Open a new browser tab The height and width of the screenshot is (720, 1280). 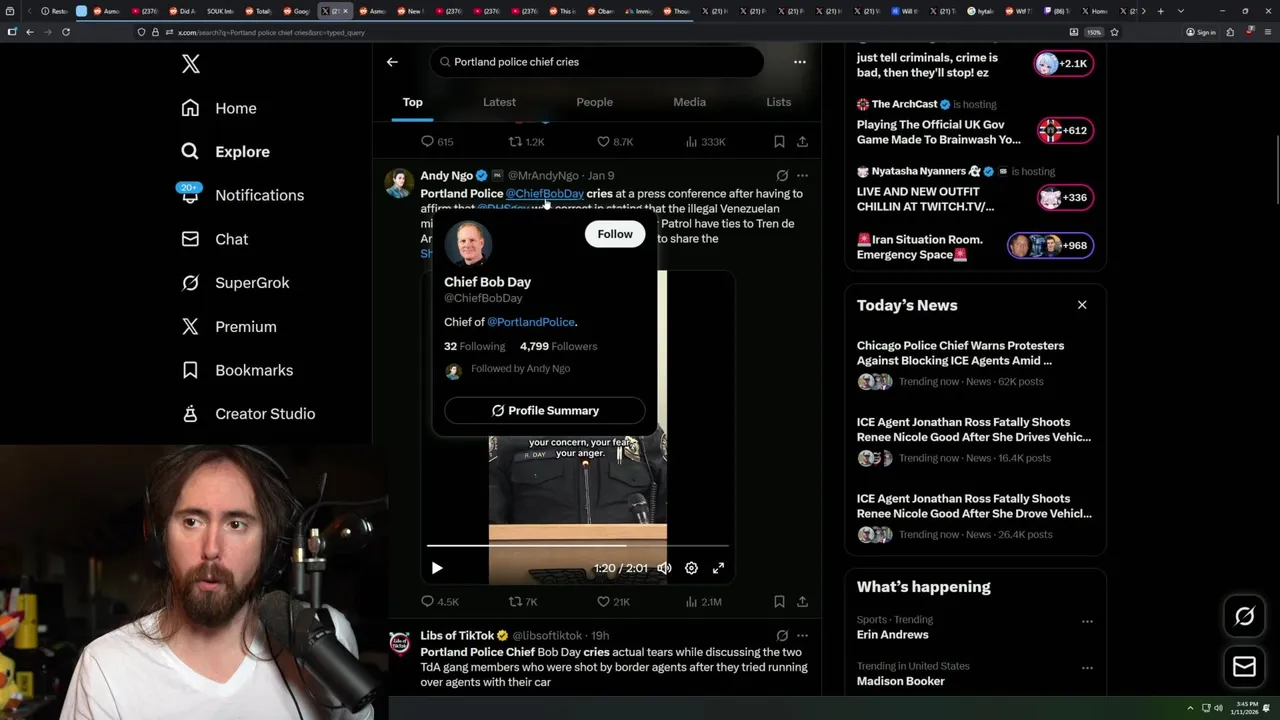1160,11
